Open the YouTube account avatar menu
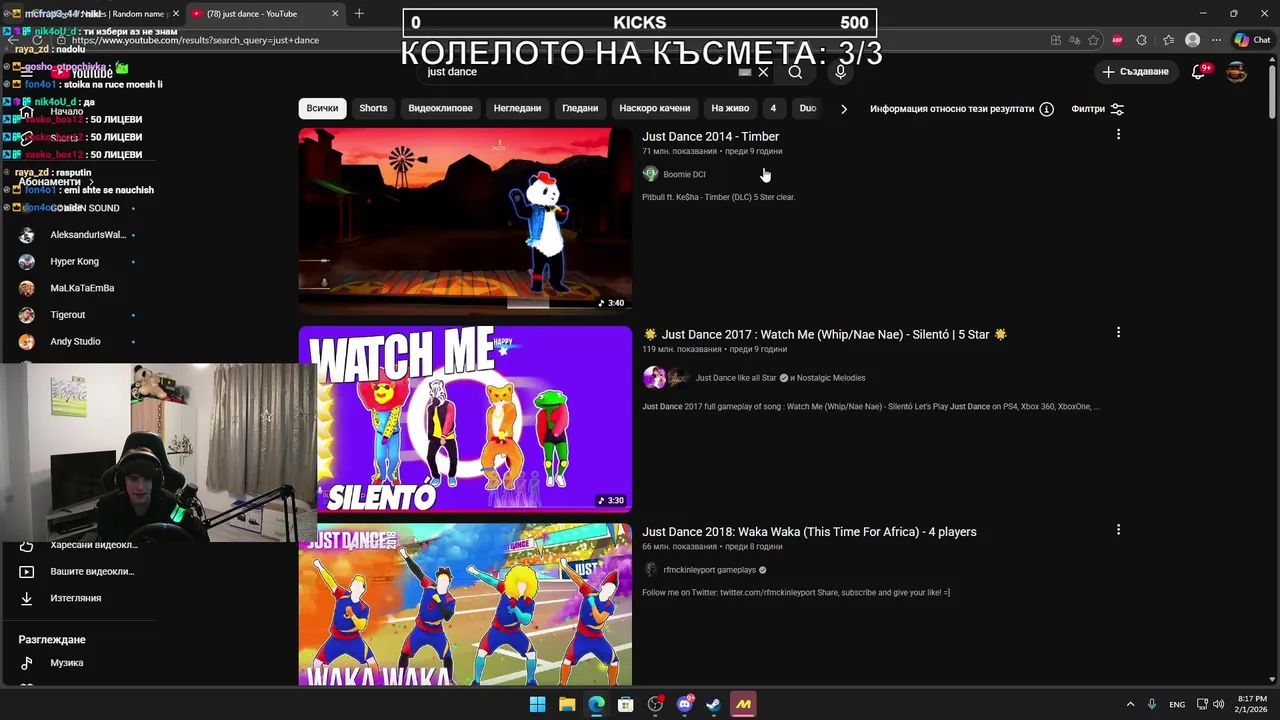Screen dimensions: 1280x720 1236,72
